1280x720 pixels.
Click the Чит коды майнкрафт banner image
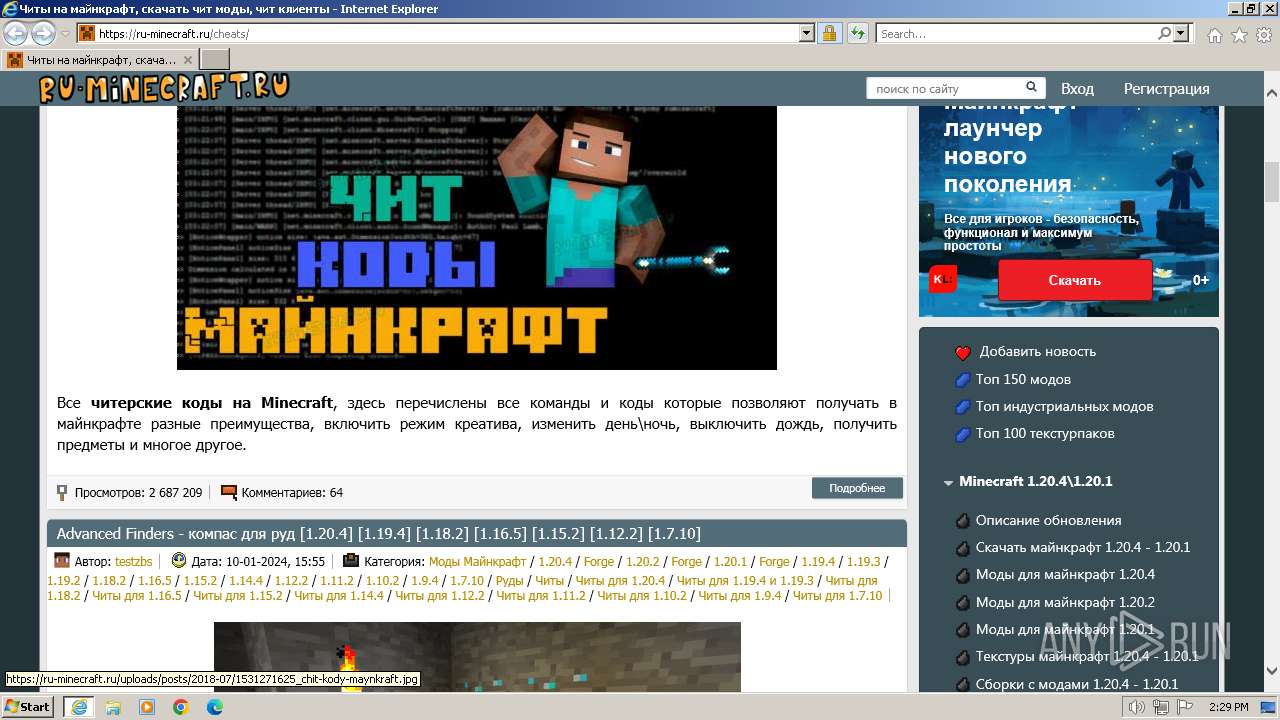(477, 238)
